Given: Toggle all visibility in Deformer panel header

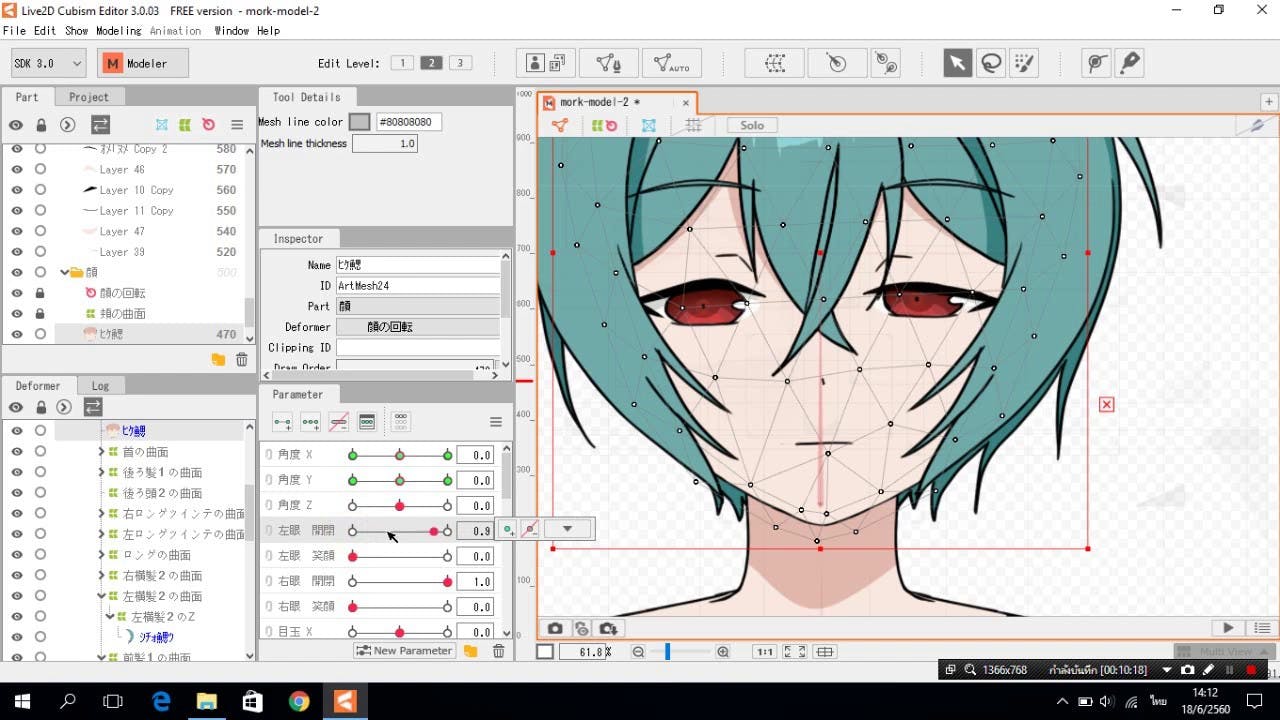Looking at the screenshot, I should coord(16,407).
